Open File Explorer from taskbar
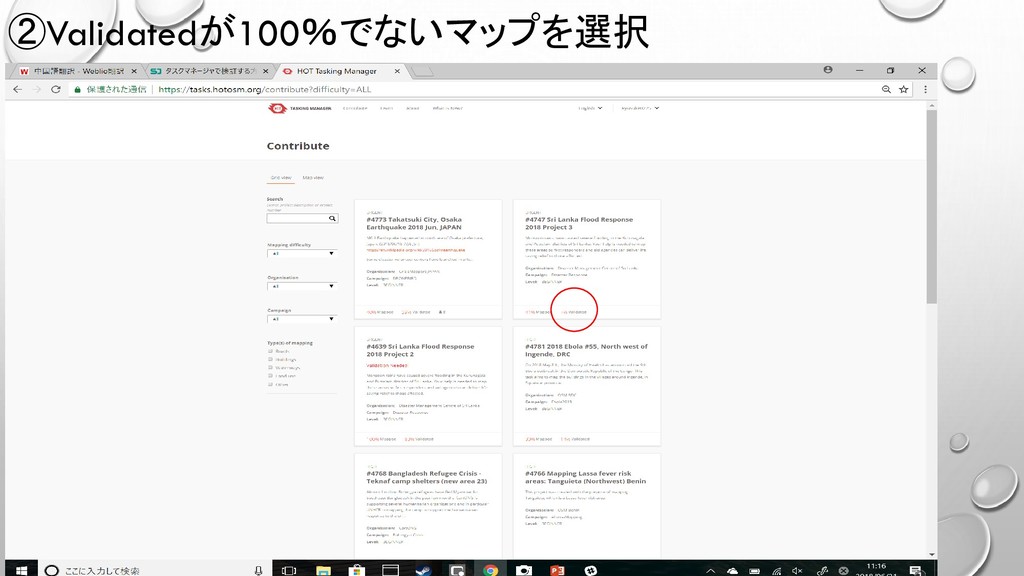The width and height of the screenshot is (1024, 576). point(323,570)
